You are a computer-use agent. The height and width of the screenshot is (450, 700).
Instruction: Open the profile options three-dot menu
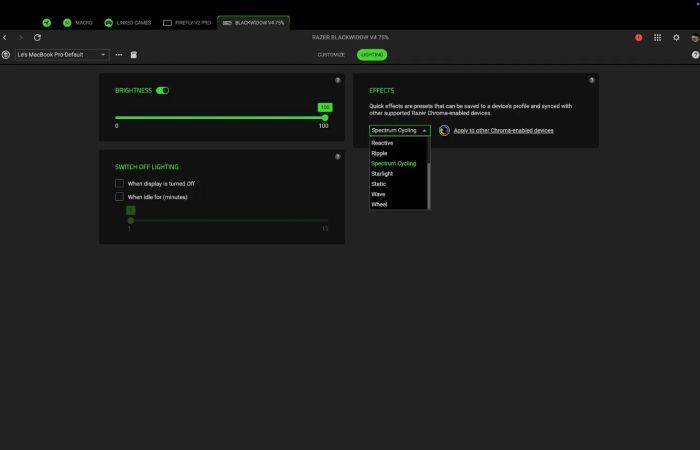(x=119, y=54)
